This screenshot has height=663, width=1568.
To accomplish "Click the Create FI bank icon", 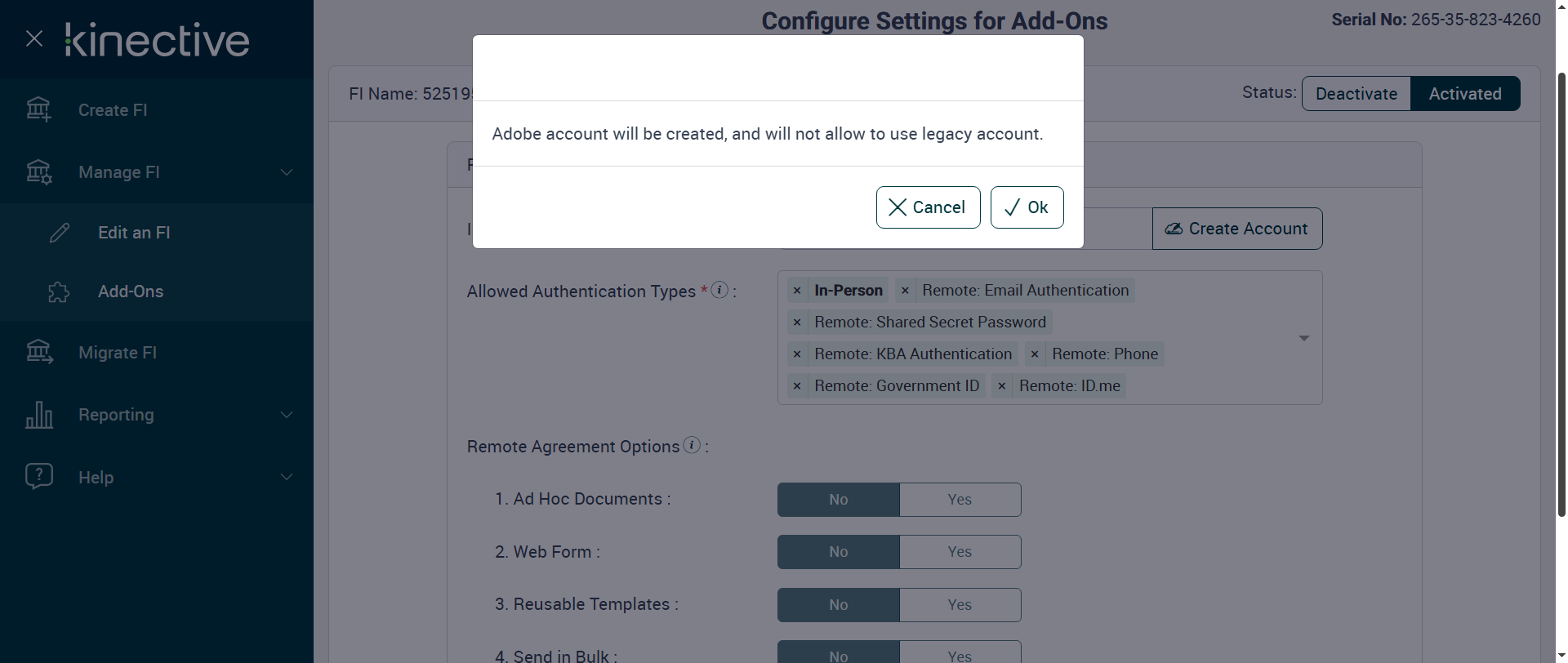I will [38, 109].
